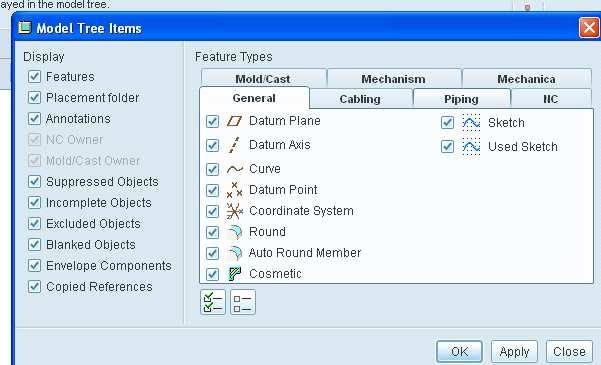Disable the Used Sketch checkbox
Image resolution: width=601 pixels, height=365 pixels.
447,146
